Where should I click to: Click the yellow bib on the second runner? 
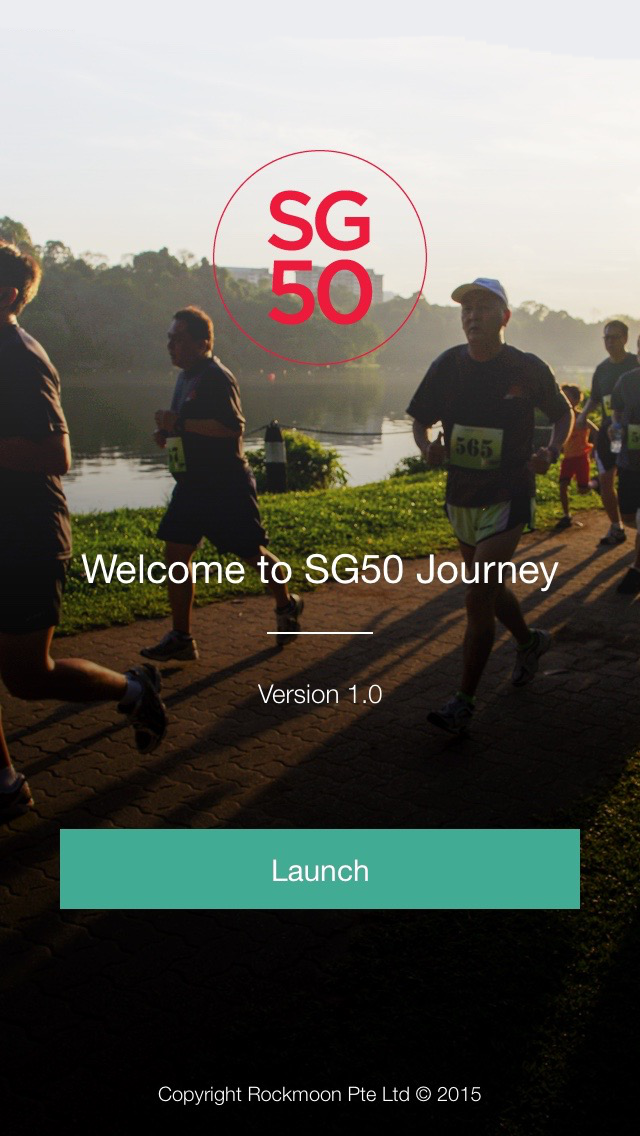point(176,455)
